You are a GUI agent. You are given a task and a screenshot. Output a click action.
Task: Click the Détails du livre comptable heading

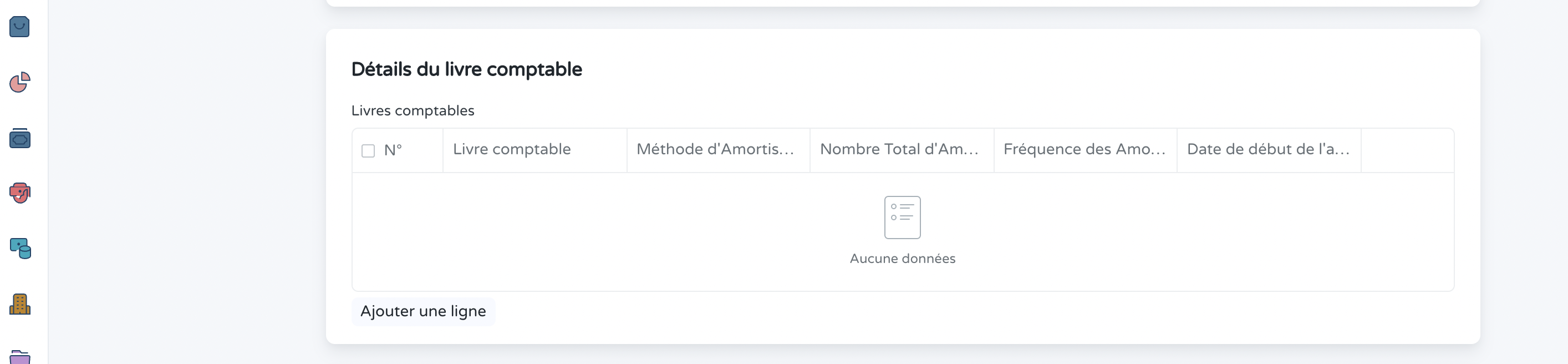(466, 69)
